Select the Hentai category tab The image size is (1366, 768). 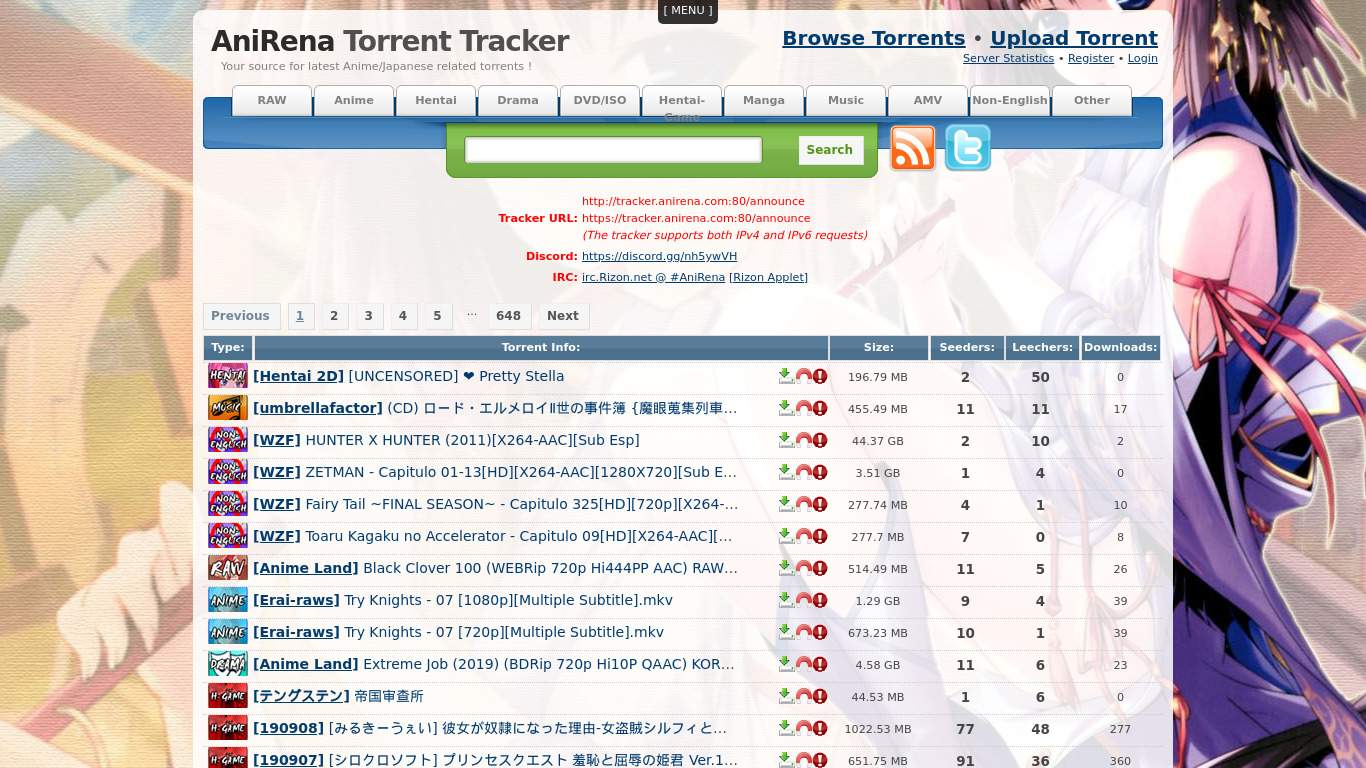[x=436, y=101]
